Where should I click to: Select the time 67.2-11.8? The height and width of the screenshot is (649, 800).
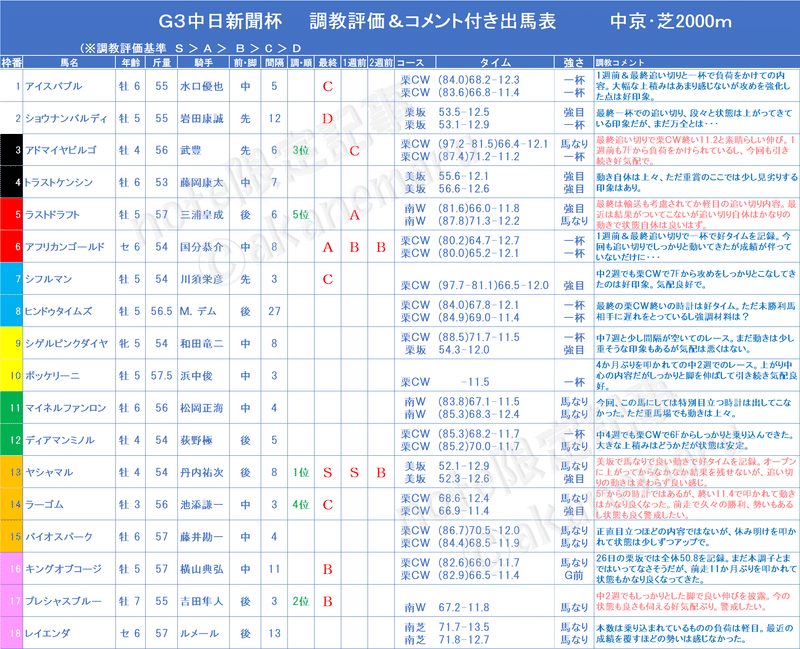(x=464, y=607)
